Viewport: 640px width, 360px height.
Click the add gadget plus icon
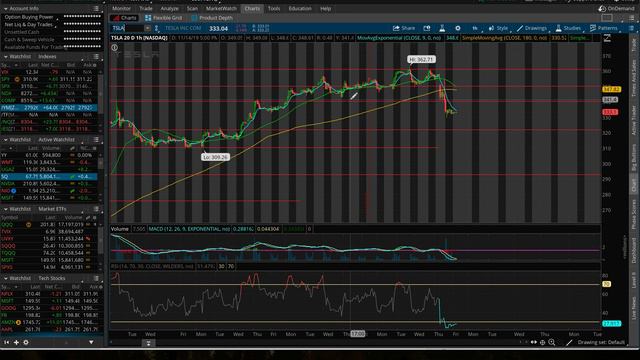click(x=16, y=342)
